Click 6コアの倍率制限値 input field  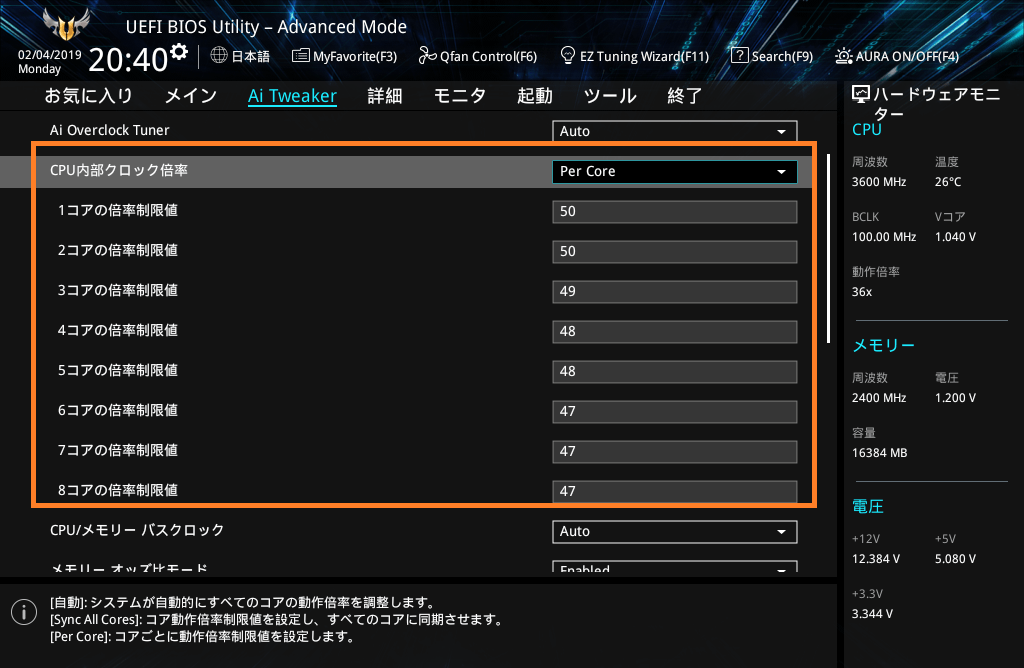[675, 411]
